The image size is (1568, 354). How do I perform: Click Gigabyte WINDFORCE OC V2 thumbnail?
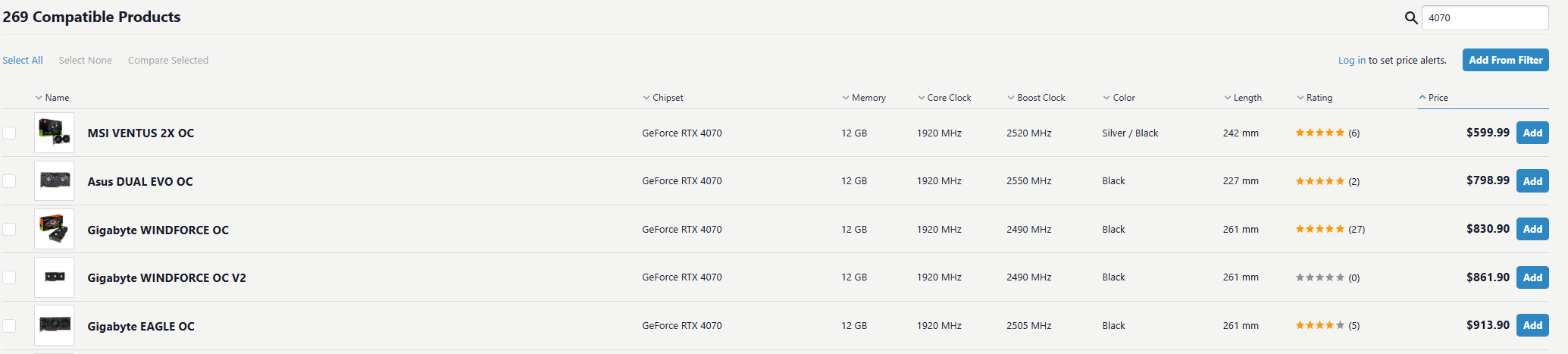coord(54,277)
